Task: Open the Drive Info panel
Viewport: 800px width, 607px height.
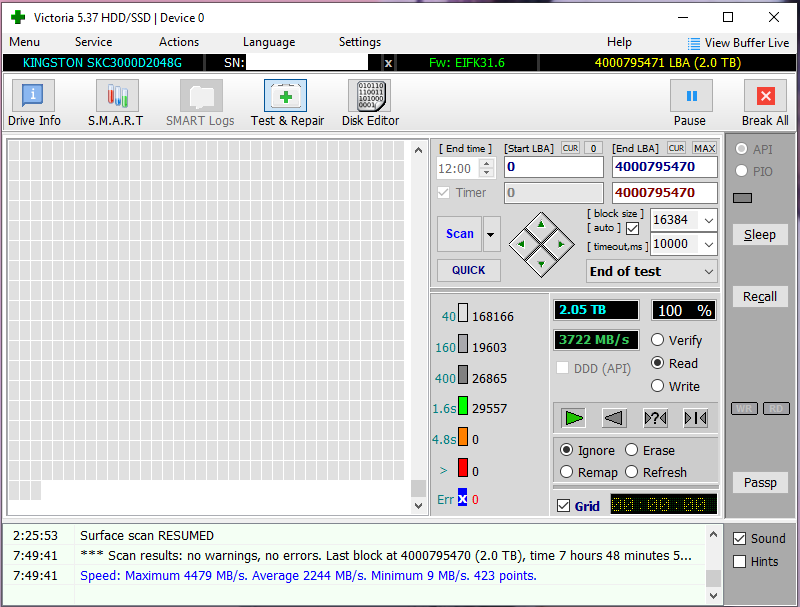Action: pos(34,104)
